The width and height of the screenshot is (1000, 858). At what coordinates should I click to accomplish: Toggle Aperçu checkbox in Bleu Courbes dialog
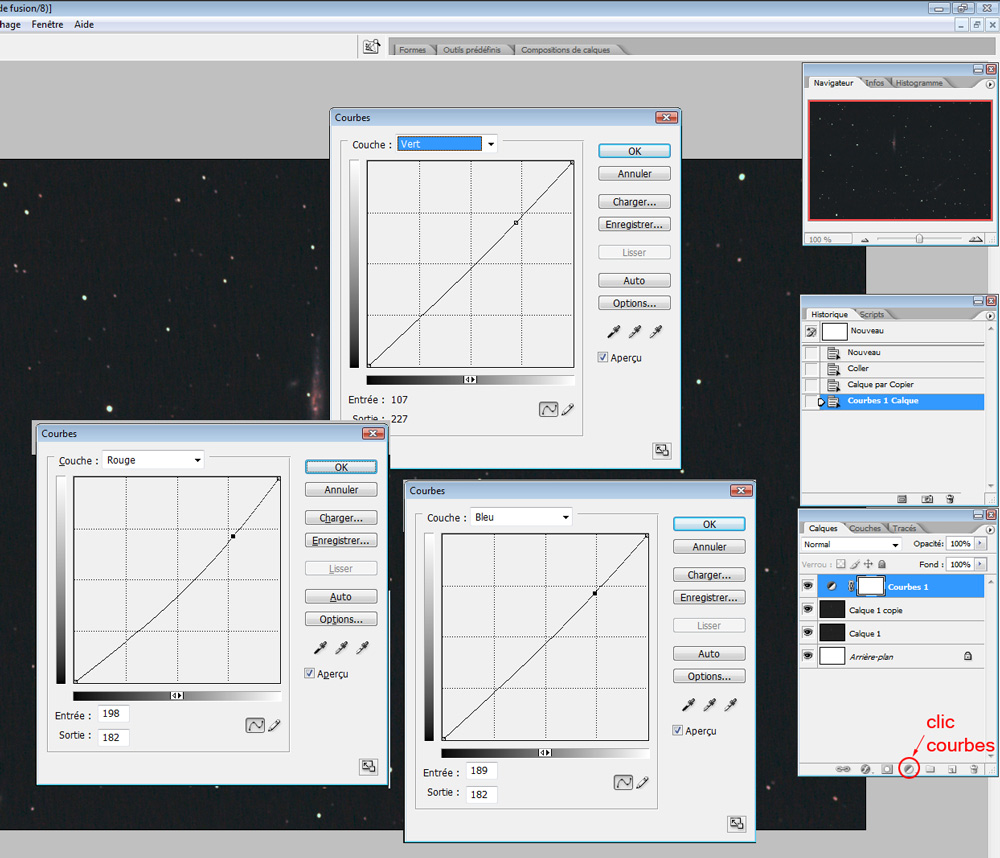(x=677, y=730)
